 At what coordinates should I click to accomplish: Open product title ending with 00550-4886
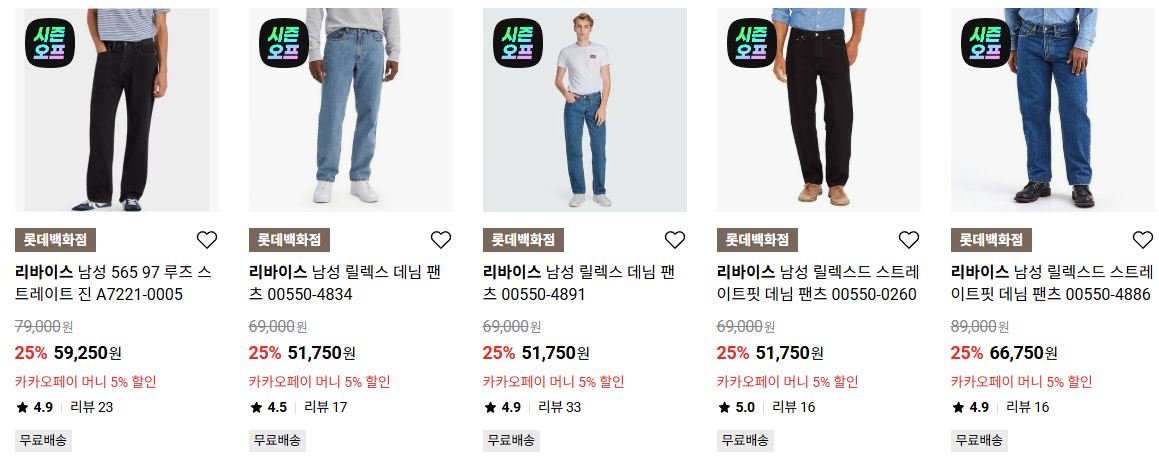point(1052,283)
